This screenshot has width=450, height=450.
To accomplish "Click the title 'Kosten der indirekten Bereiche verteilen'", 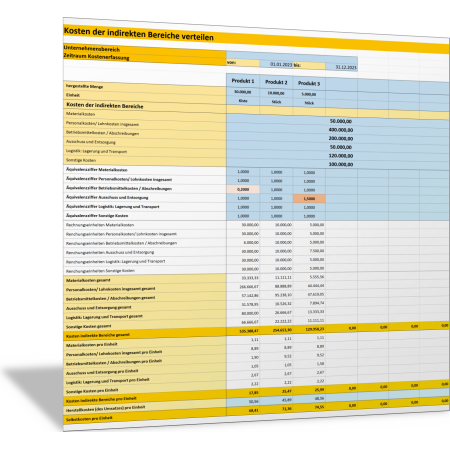I will click(138, 34).
